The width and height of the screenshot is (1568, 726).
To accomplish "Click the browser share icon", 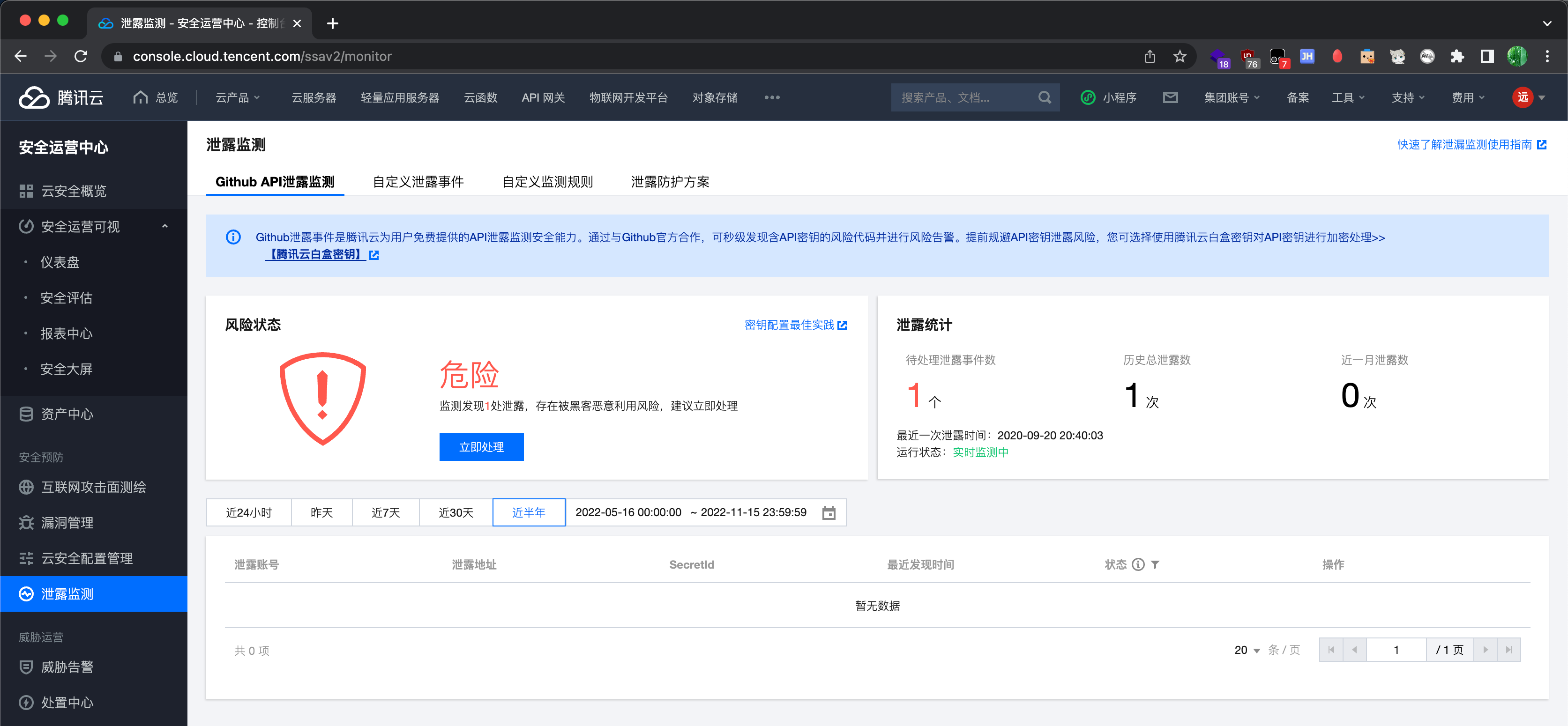I will 1149,57.
